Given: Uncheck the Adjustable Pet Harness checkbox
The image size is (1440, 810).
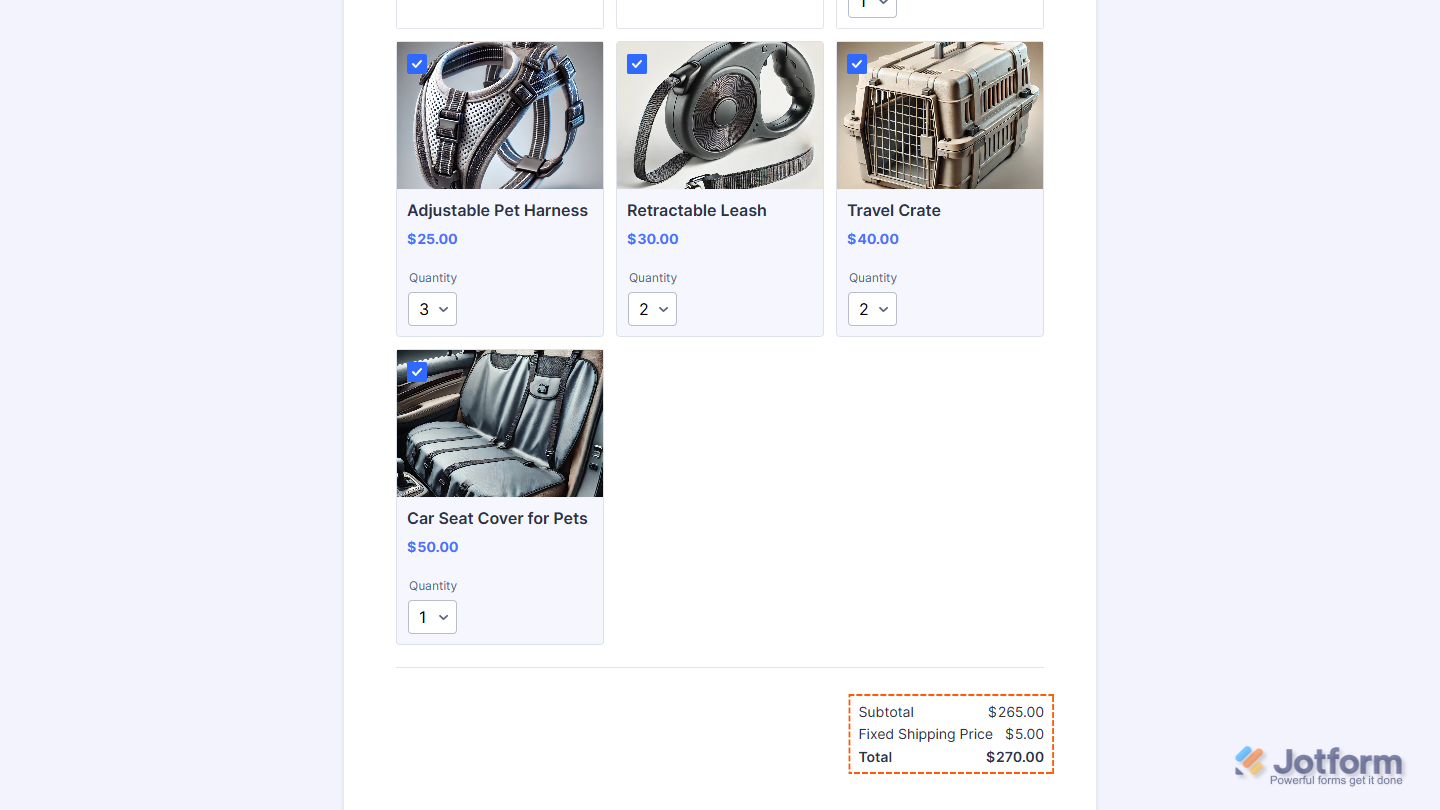Looking at the screenshot, I should (417, 64).
